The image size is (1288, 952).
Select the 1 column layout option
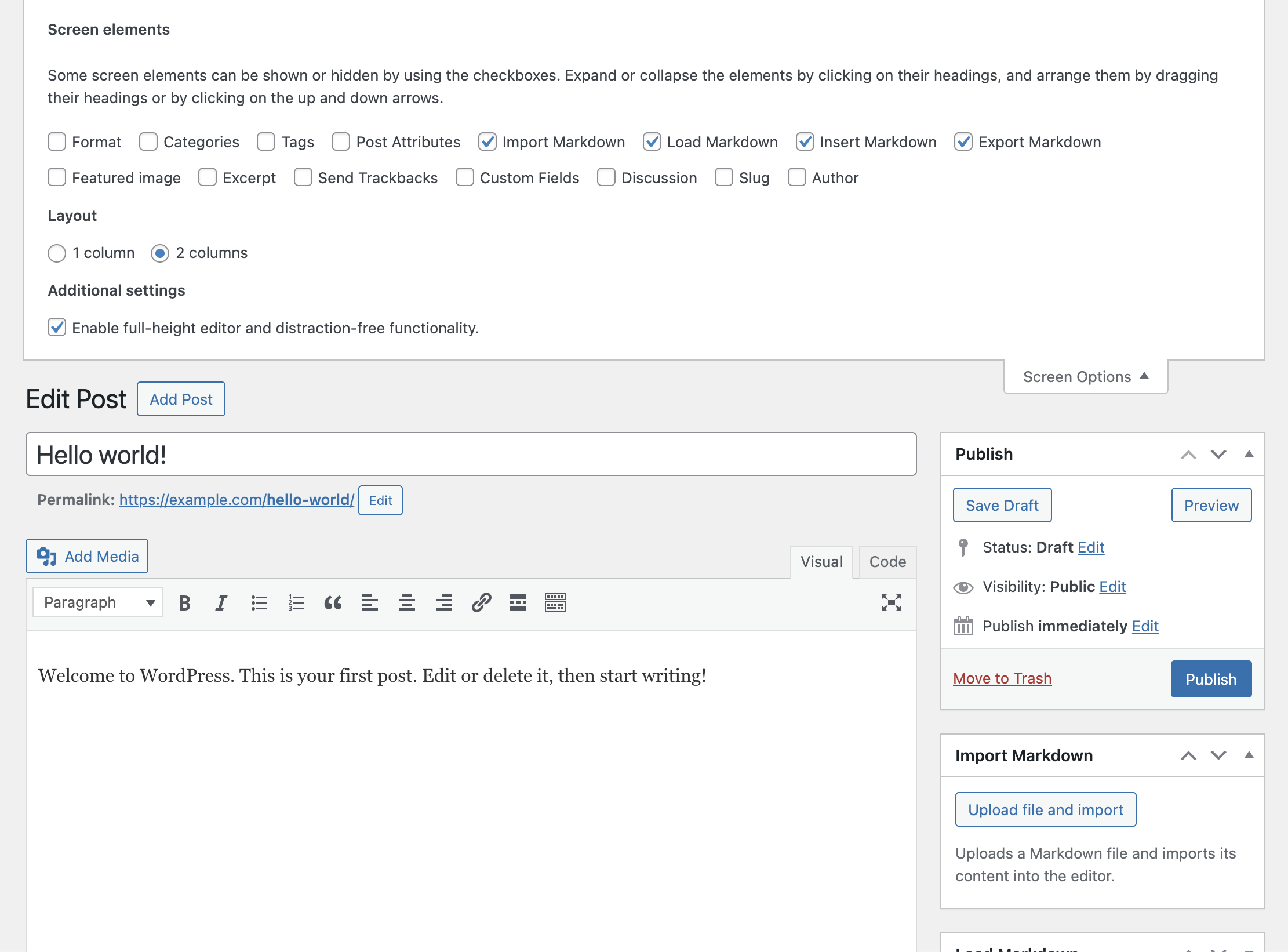point(57,253)
